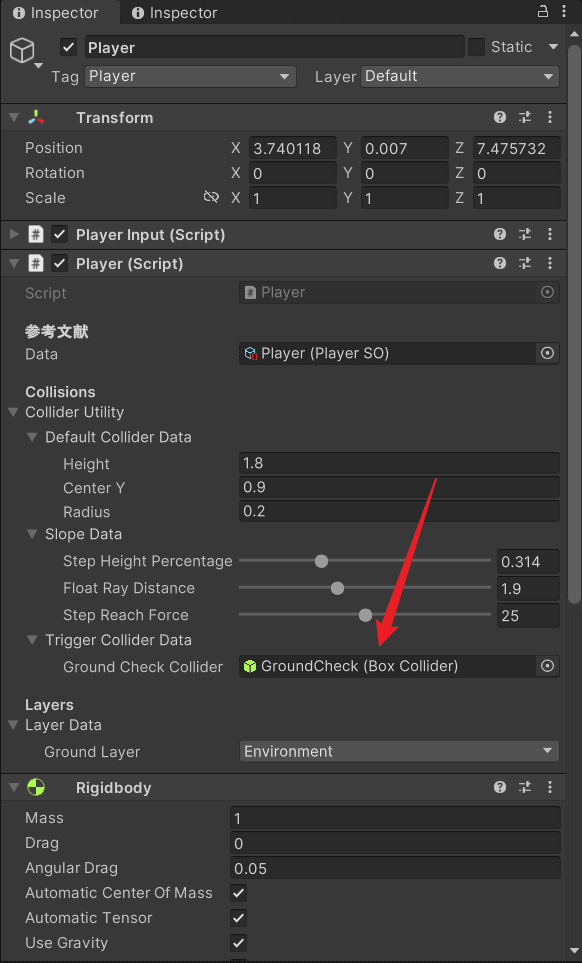
Task: Open the Tag dropdown
Action: tap(190, 77)
